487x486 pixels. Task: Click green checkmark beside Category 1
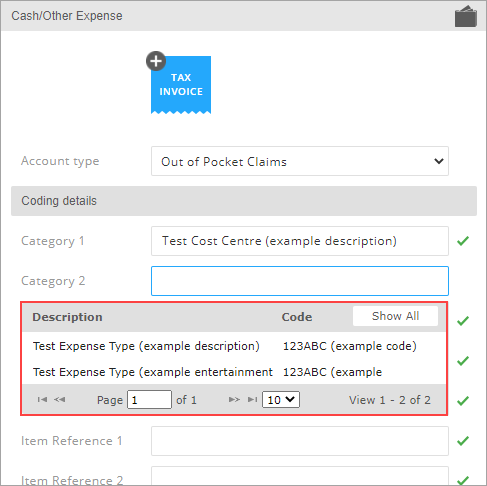coord(463,241)
